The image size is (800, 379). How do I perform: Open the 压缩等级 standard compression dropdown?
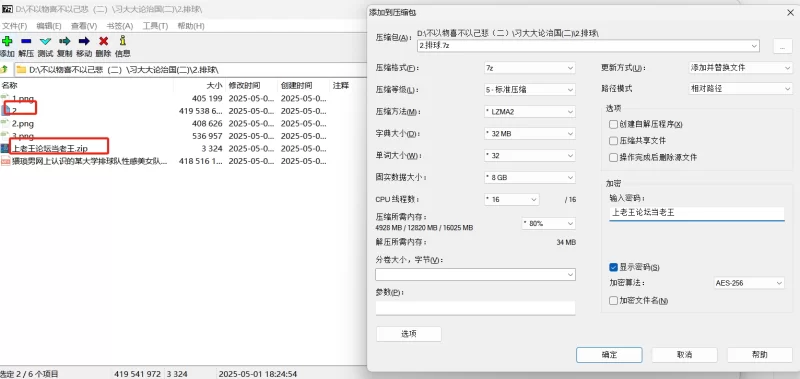point(530,90)
